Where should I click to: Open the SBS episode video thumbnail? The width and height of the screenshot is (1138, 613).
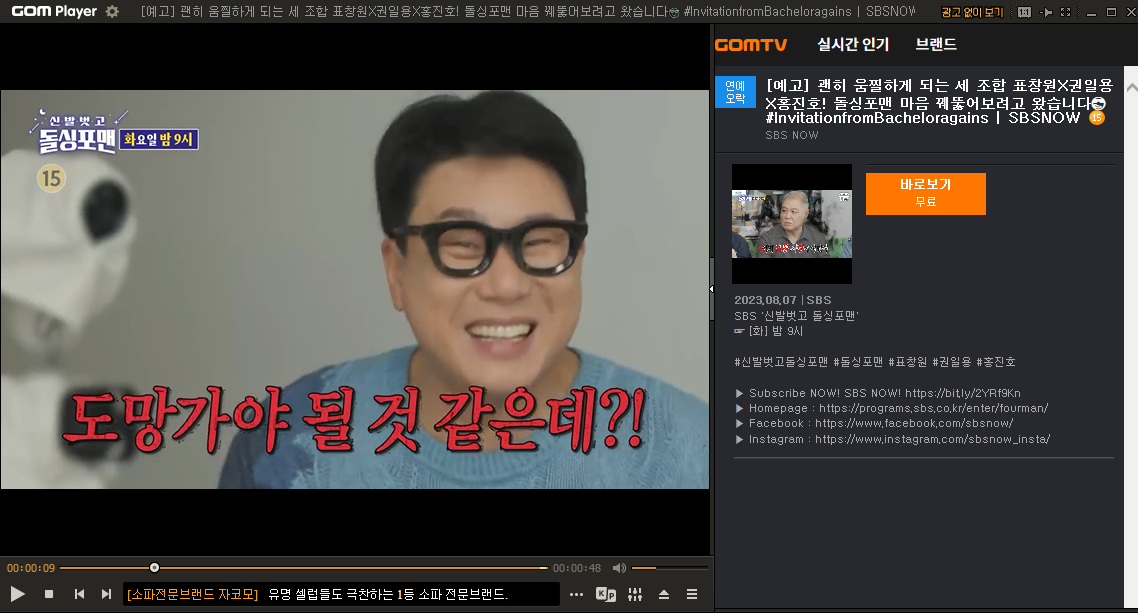(791, 223)
